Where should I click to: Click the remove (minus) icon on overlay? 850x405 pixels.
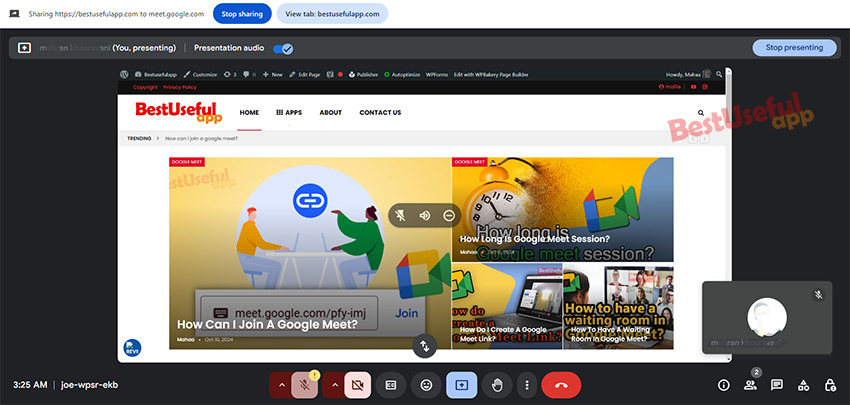tap(448, 216)
